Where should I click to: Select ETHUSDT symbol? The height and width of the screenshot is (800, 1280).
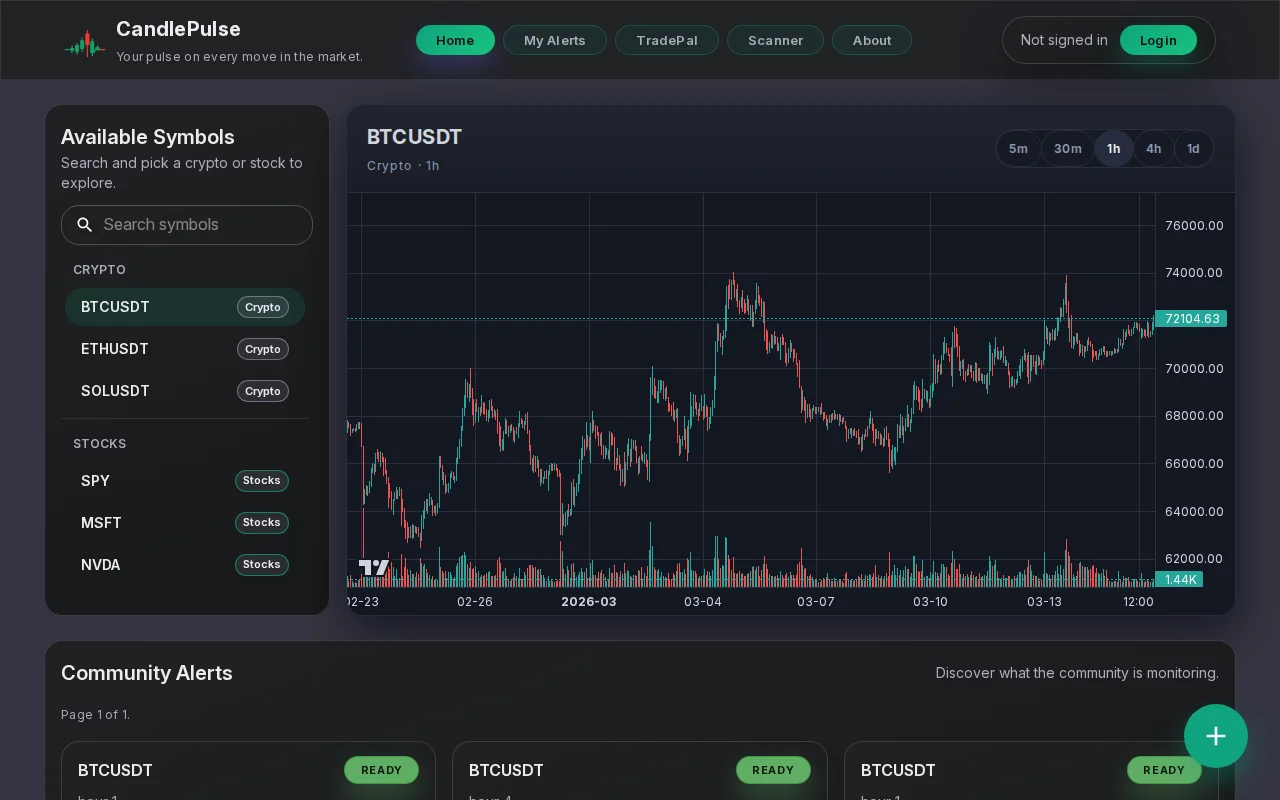click(x=185, y=349)
